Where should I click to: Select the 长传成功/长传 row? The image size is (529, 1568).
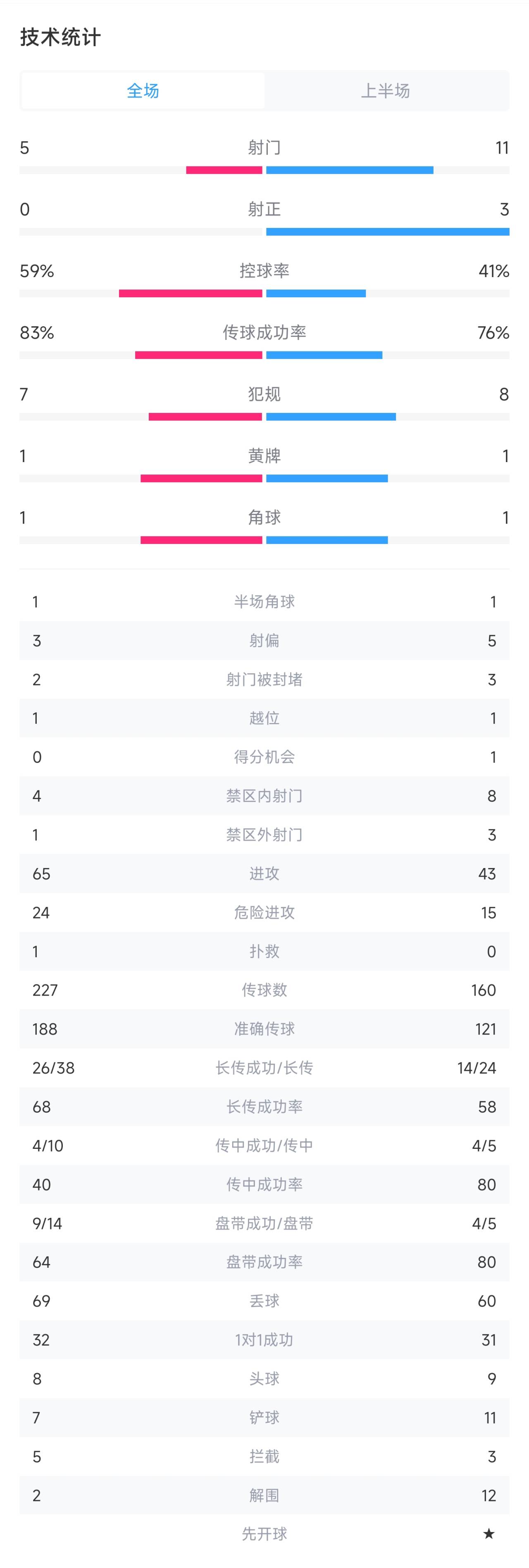(264, 1067)
